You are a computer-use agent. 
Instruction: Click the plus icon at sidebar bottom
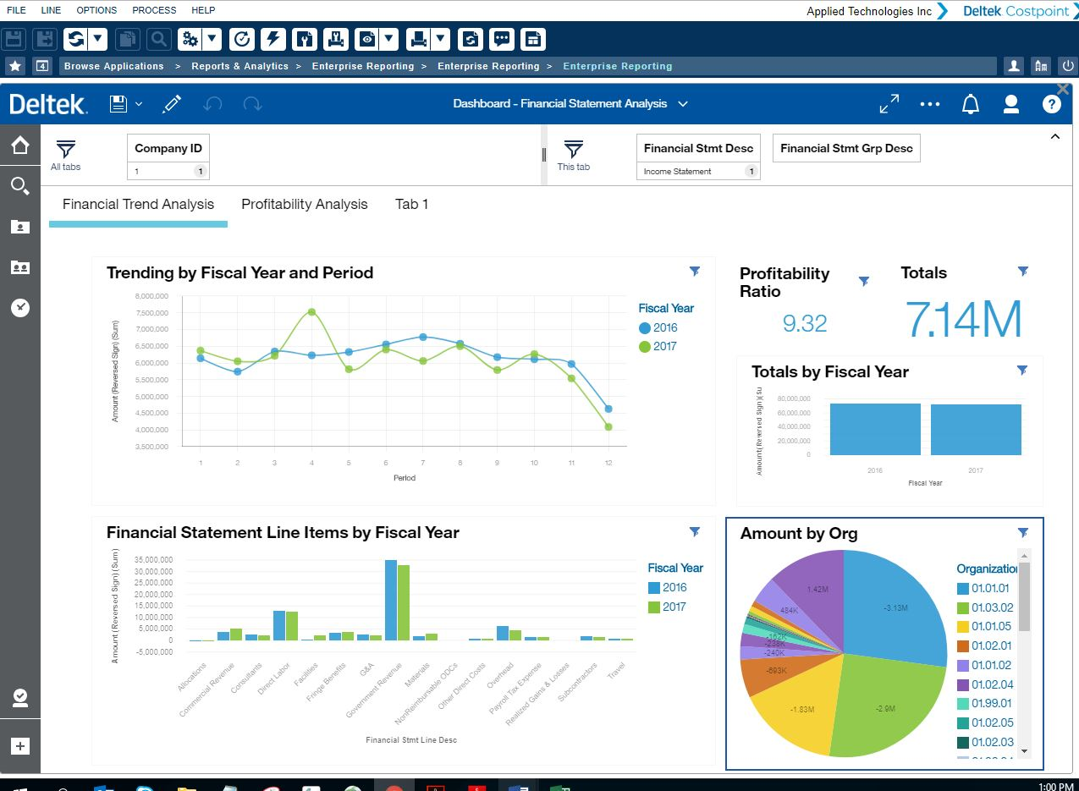click(20, 746)
